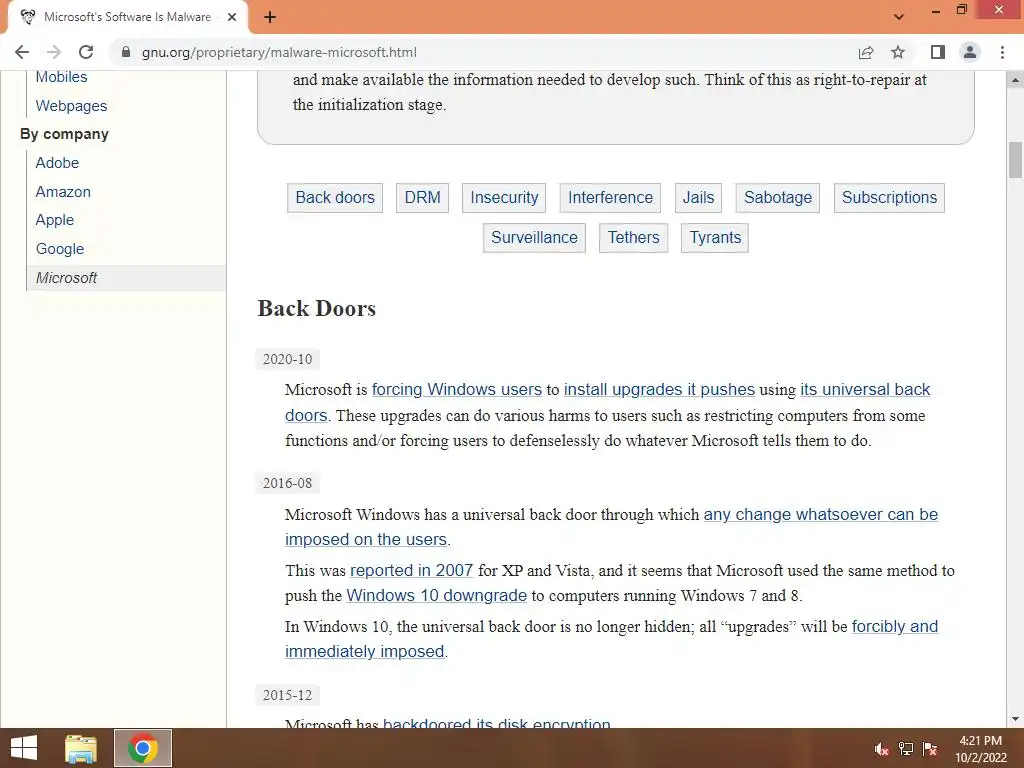Viewport: 1024px width, 768px height.
Task: Open the Chrome side panel icon
Action: click(938, 52)
